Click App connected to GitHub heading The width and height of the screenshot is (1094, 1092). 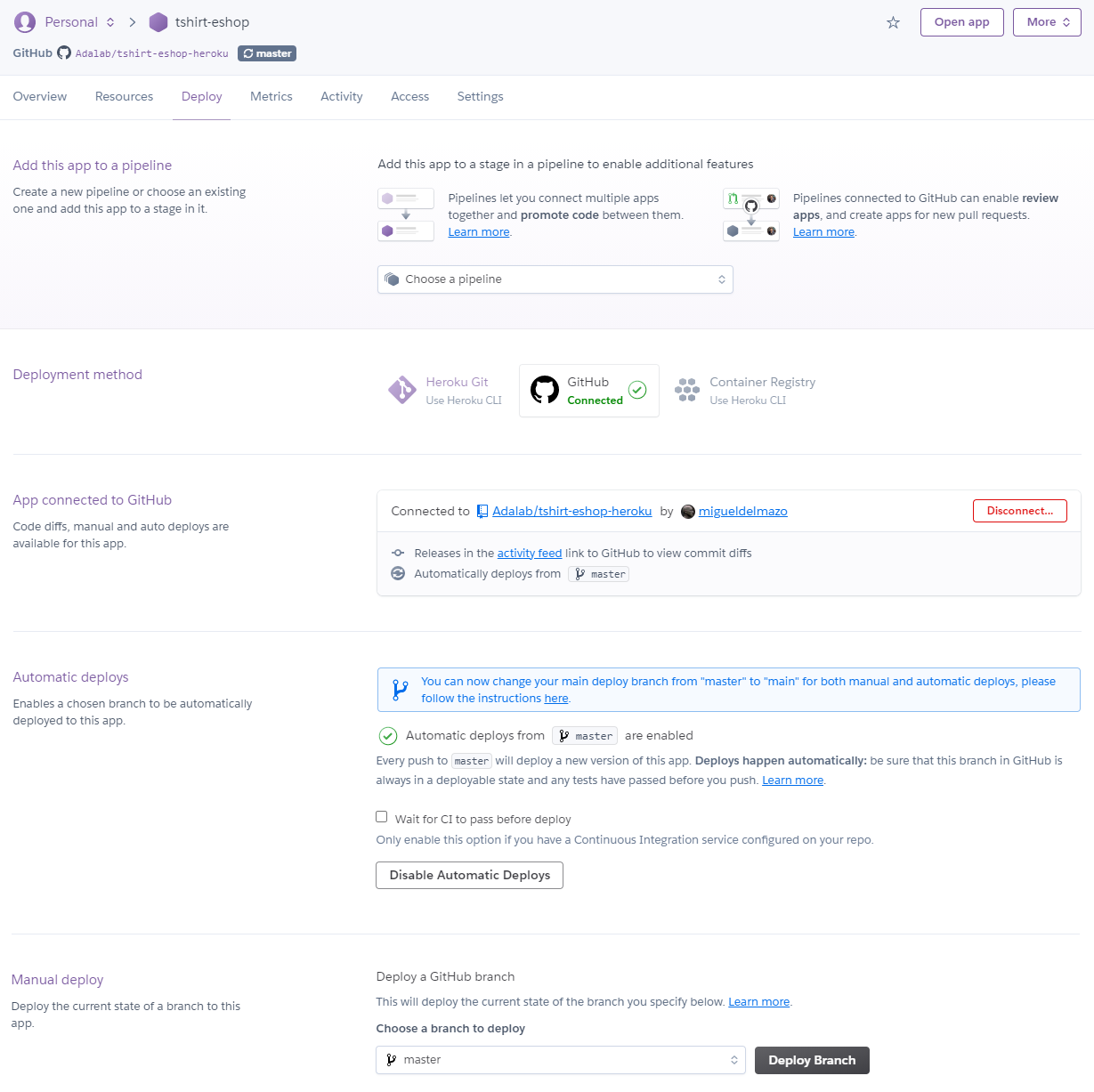click(93, 499)
